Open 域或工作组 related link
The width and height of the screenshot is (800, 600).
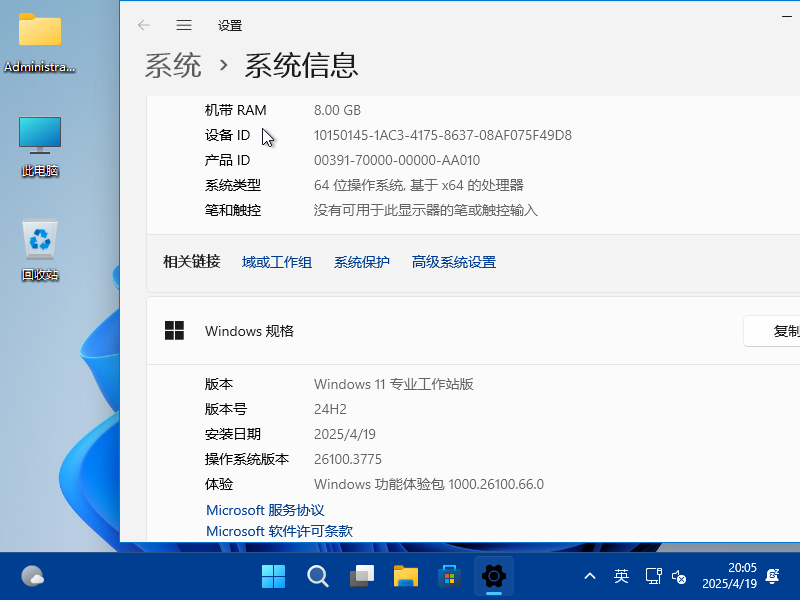coord(277,262)
